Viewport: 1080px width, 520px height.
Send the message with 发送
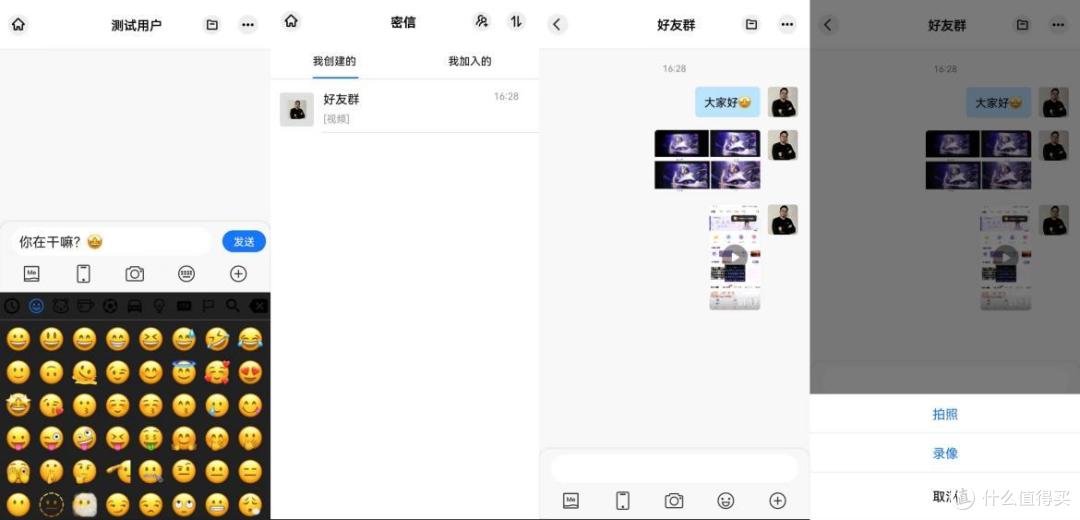[x=244, y=242]
